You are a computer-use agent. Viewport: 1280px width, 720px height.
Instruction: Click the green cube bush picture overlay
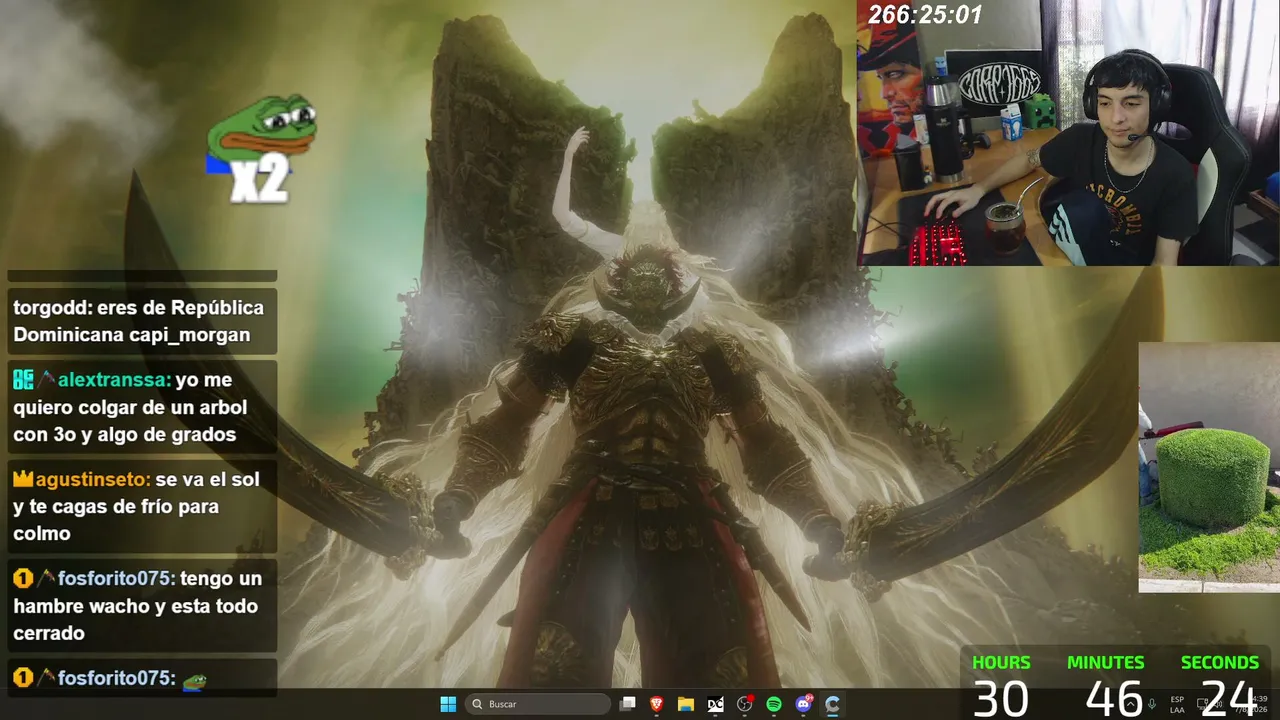1209,467
